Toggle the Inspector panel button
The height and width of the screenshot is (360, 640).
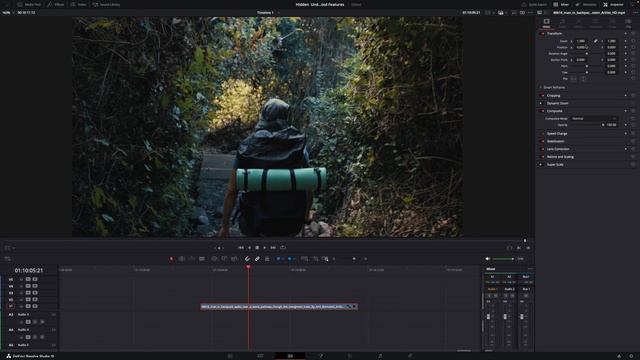pos(613,4)
